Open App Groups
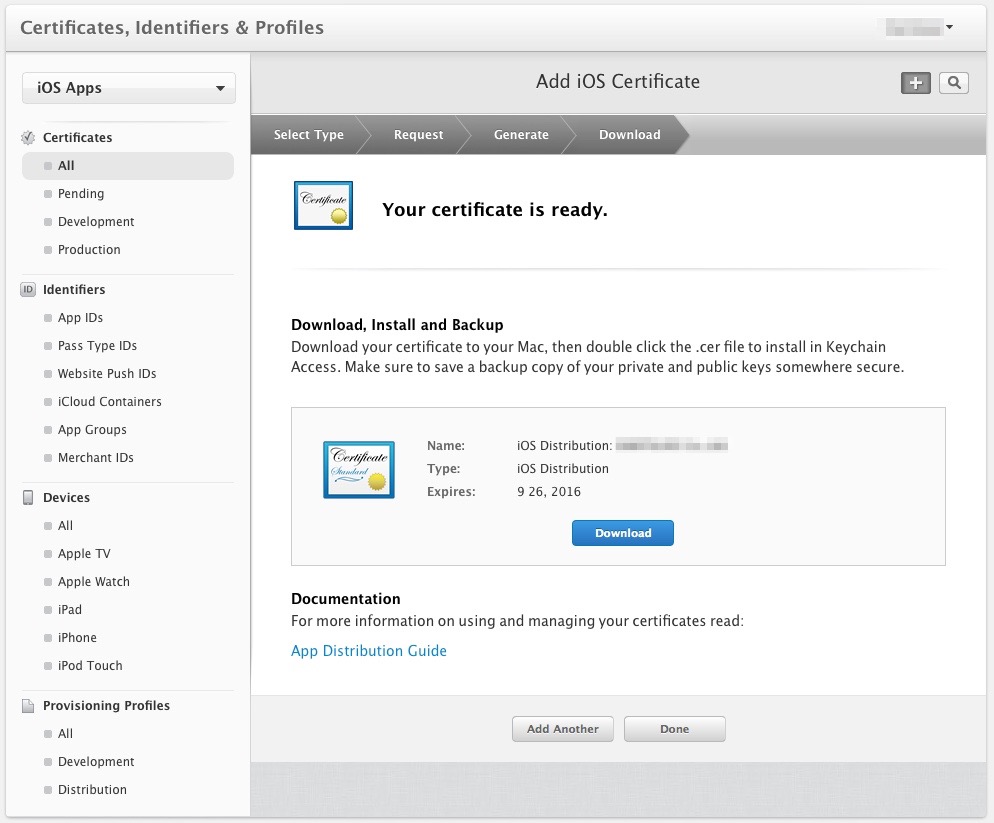 point(93,430)
